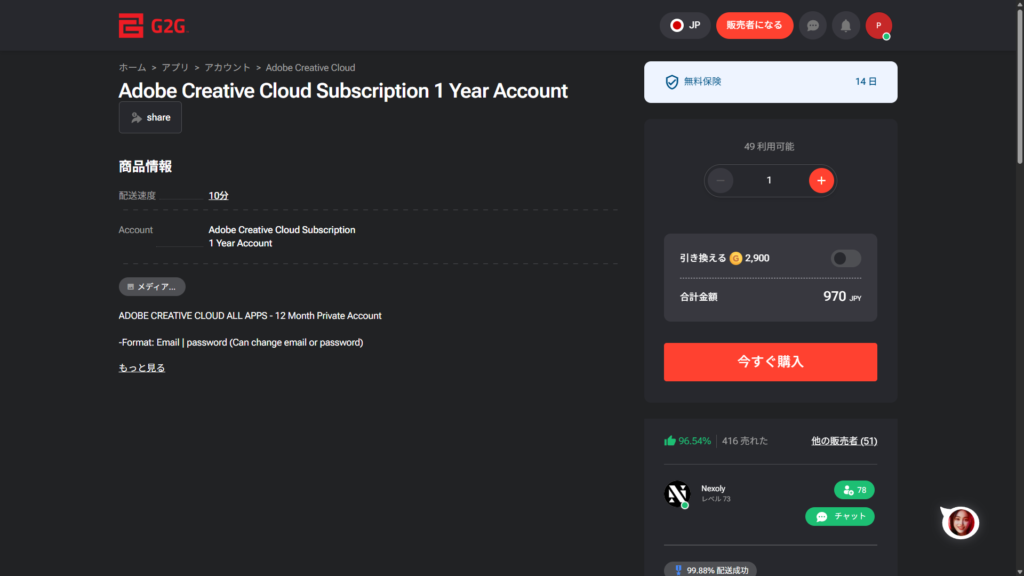Expand the メディア tag chip
The width and height of the screenshot is (1024, 576).
point(152,287)
